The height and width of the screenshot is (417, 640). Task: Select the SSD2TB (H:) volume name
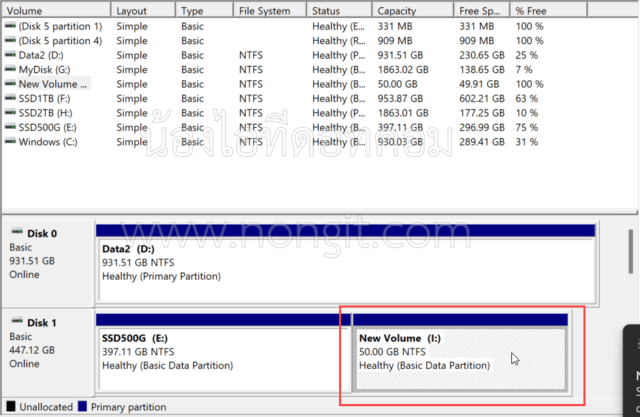(x=45, y=113)
